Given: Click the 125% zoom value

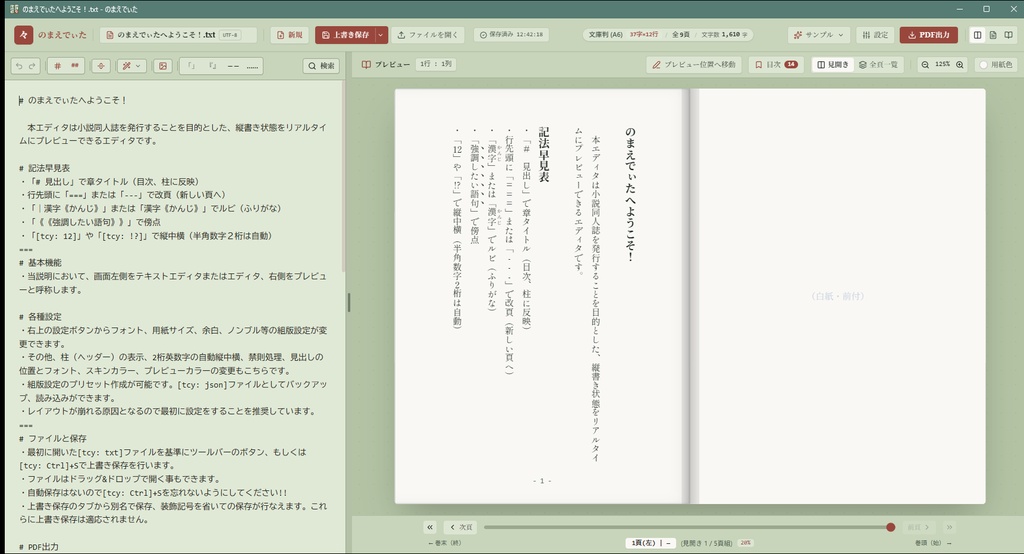Looking at the screenshot, I should (x=942, y=65).
